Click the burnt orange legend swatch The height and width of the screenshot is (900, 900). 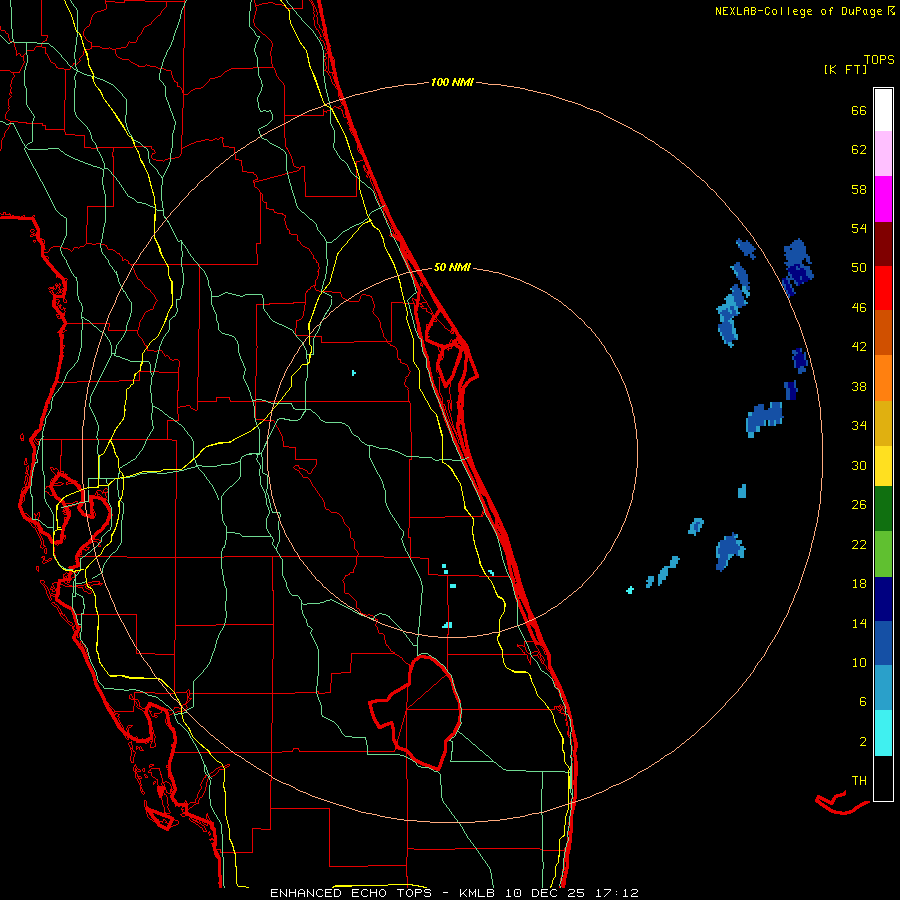tap(883, 332)
